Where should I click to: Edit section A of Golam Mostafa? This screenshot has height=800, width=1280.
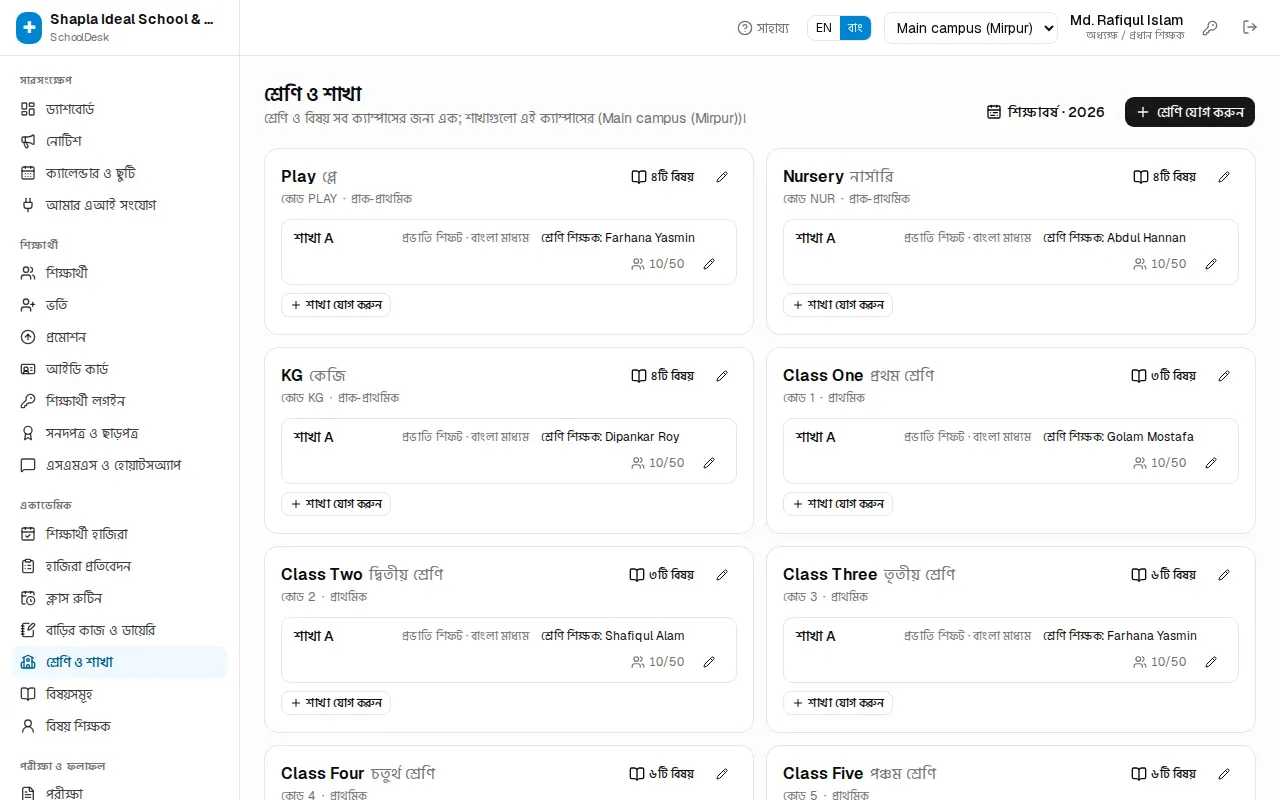[1211, 463]
